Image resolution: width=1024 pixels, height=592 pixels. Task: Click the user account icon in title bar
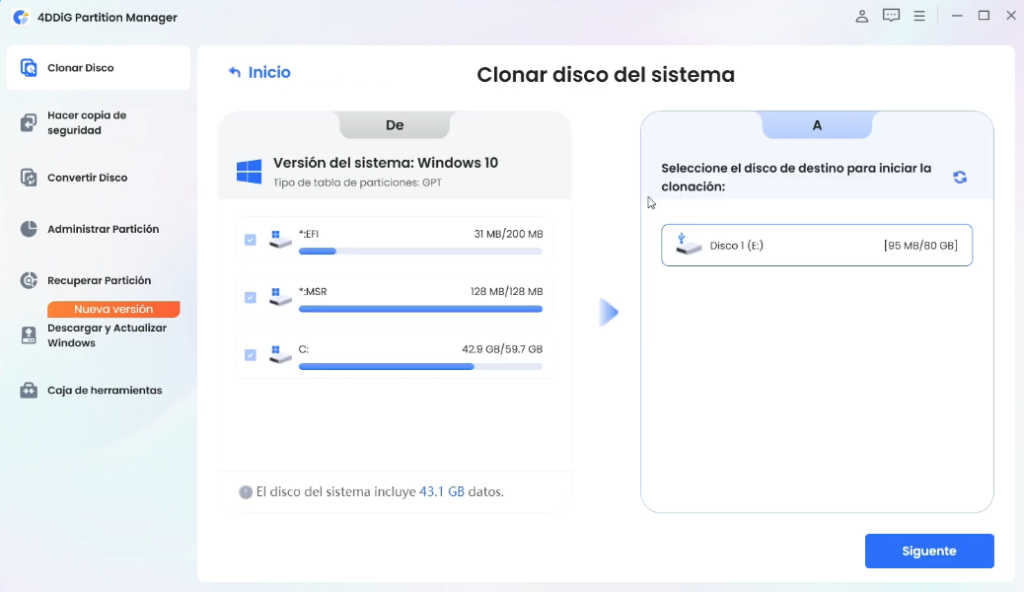tap(862, 16)
